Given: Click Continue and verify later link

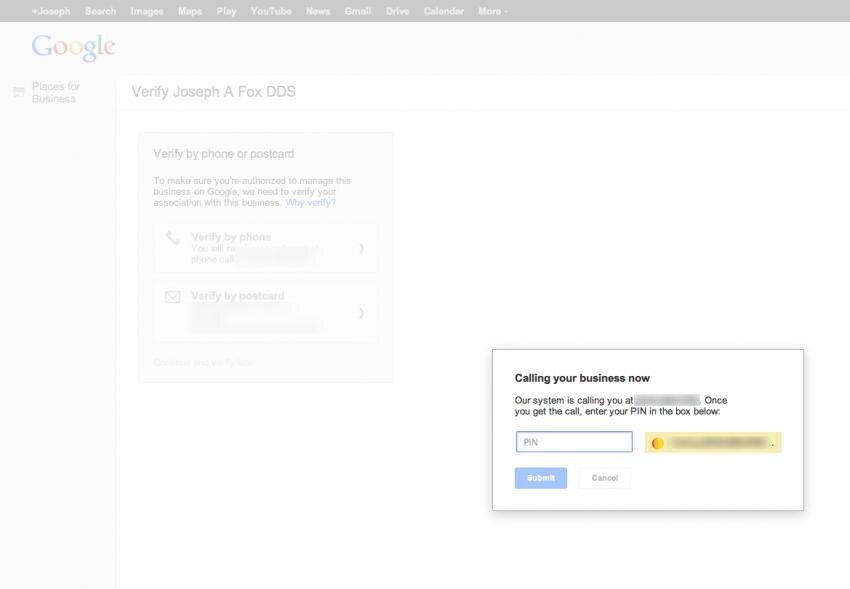Looking at the screenshot, I should click(204, 362).
